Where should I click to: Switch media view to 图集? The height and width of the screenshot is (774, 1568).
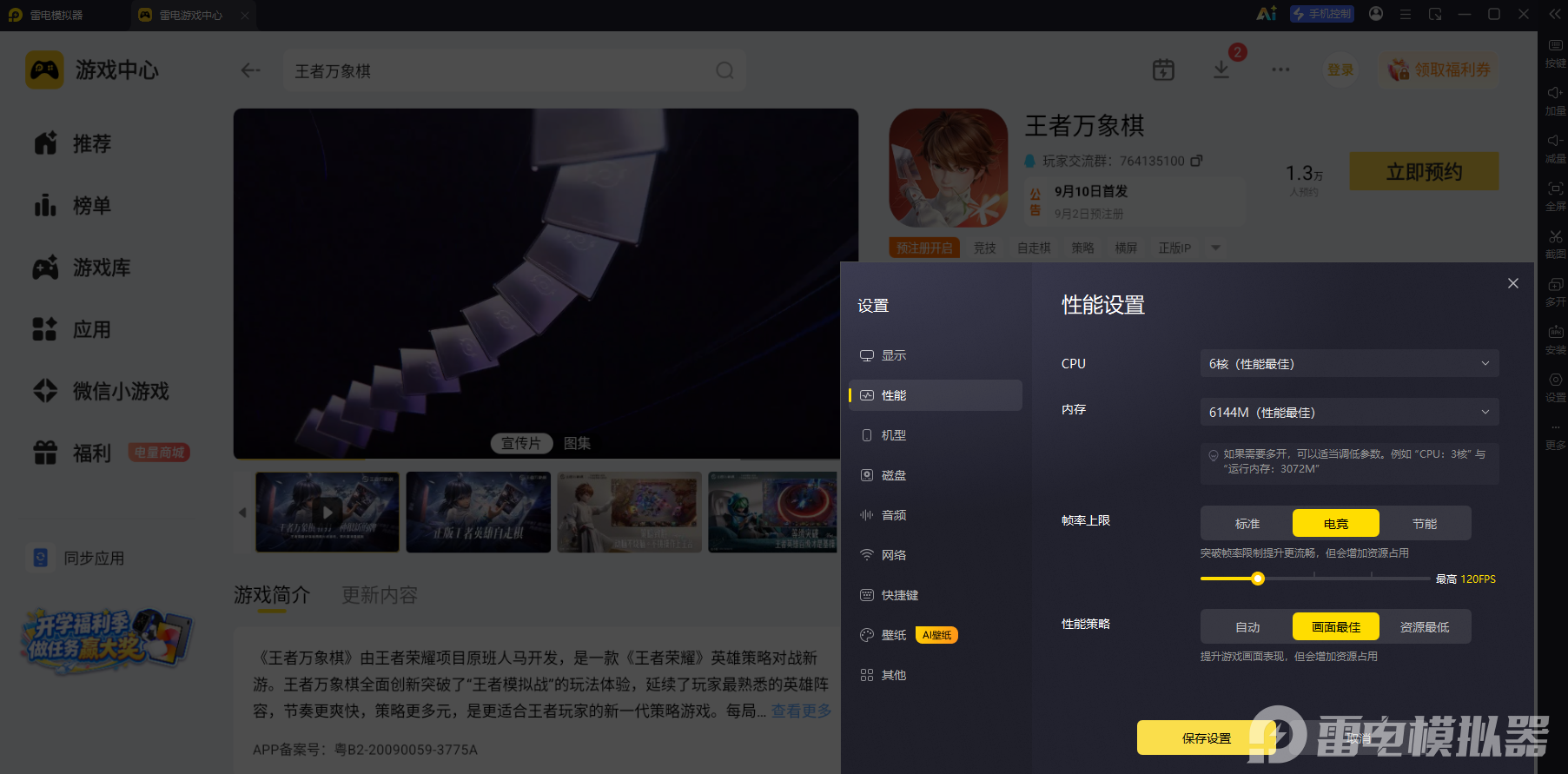(x=577, y=443)
